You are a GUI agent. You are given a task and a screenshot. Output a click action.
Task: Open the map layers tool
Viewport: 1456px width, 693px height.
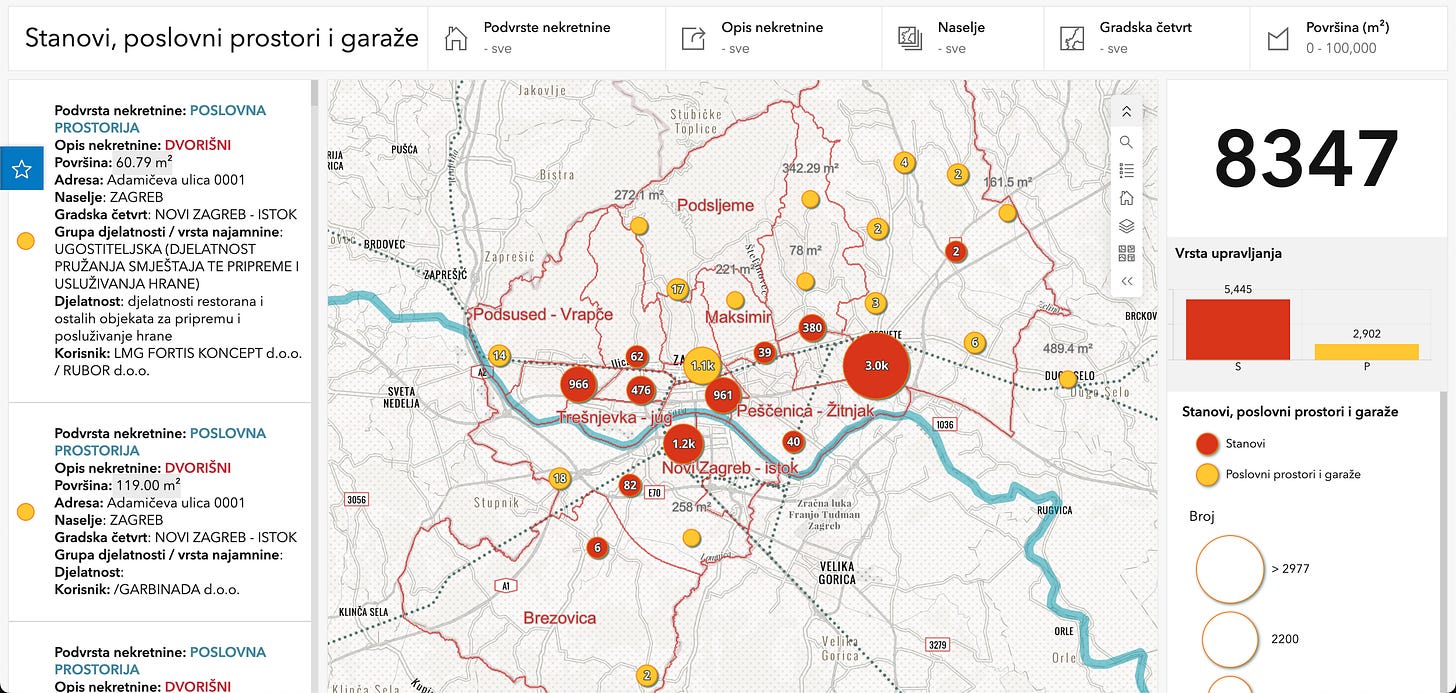[1126, 226]
